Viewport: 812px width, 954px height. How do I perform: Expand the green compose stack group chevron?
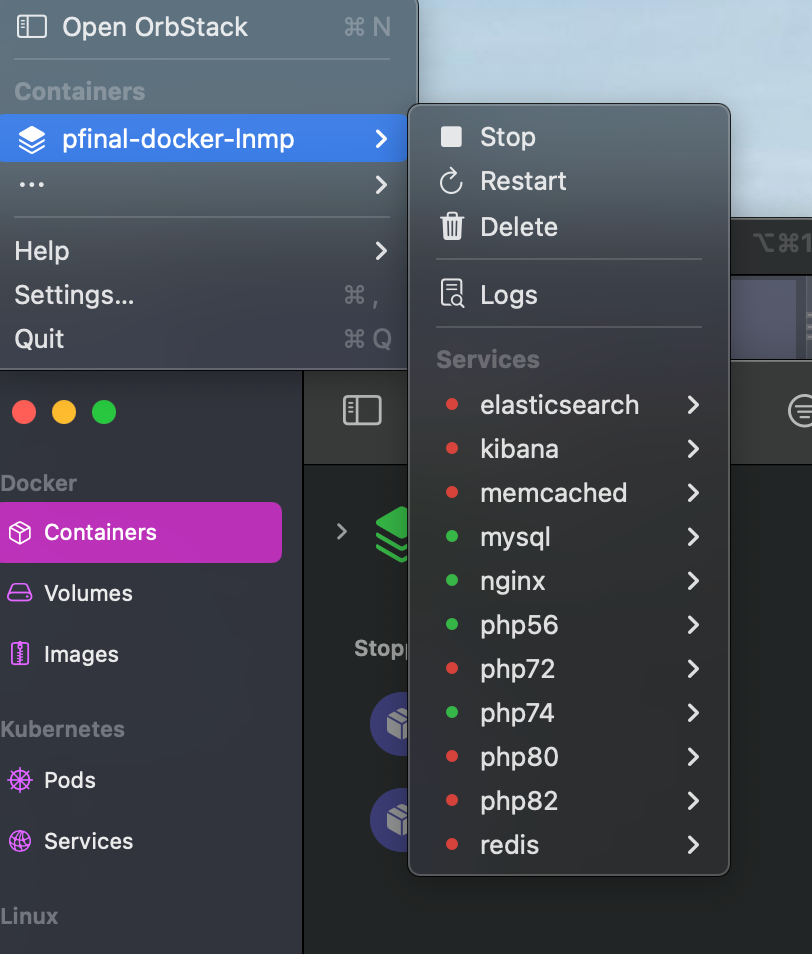[342, 531]
